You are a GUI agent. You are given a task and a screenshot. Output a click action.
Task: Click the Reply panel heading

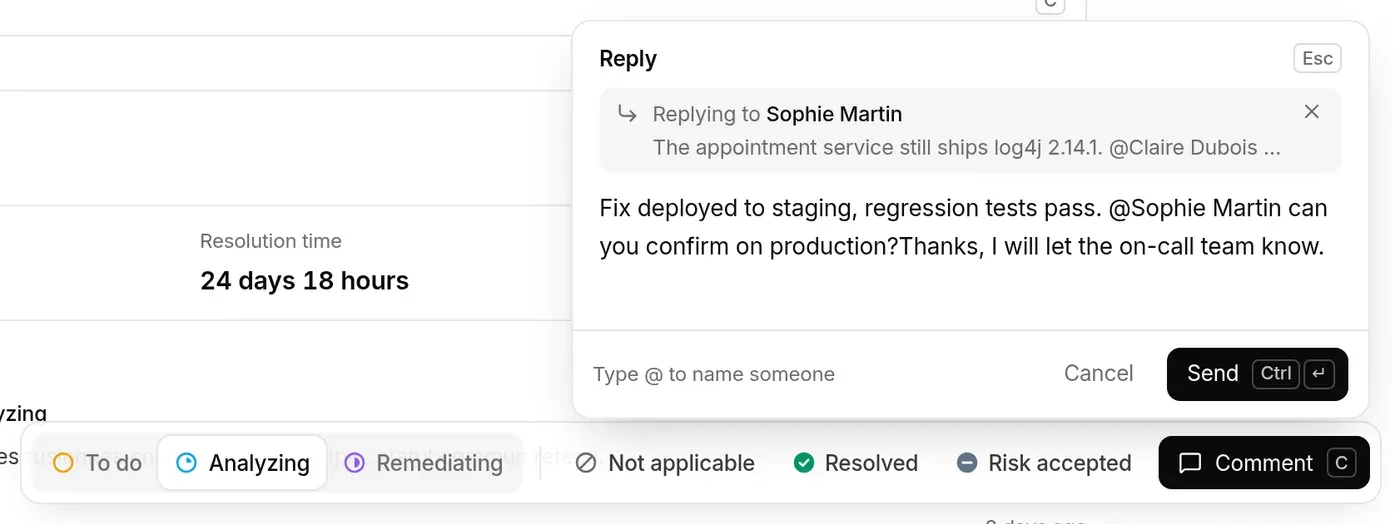[x=628, y=59]
